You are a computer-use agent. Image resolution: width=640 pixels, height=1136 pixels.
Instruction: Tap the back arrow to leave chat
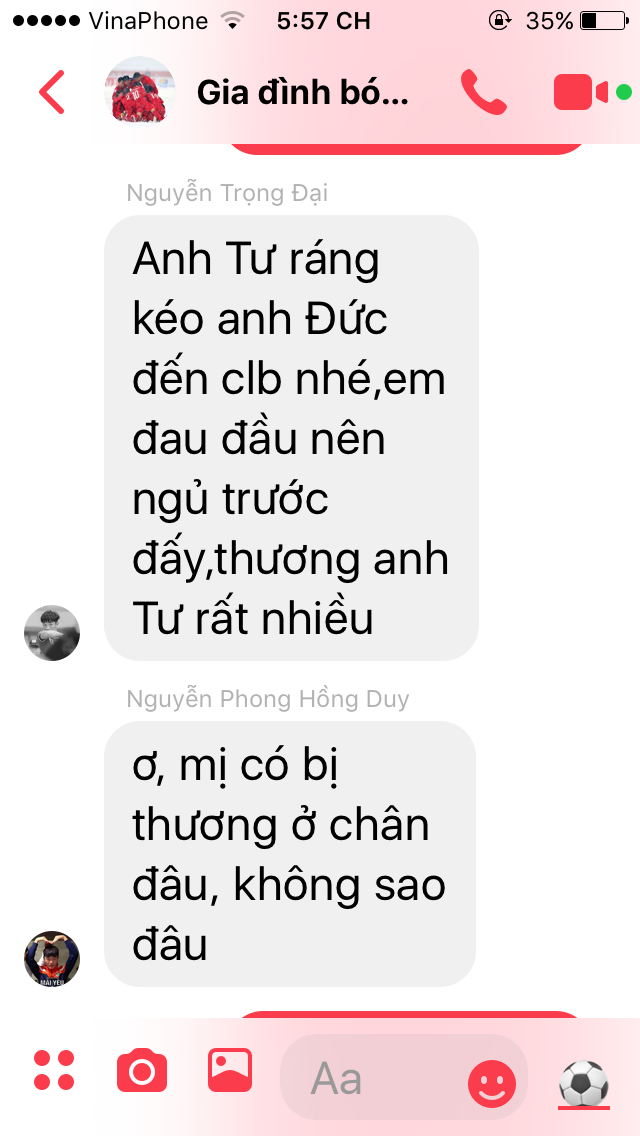[52, 92]
